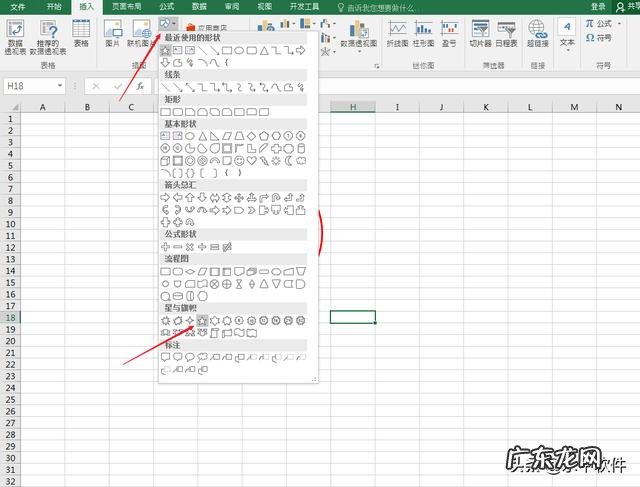640x487 pixels.
Task: Pick the 4-point star shape
Action: tap(190, 321)
